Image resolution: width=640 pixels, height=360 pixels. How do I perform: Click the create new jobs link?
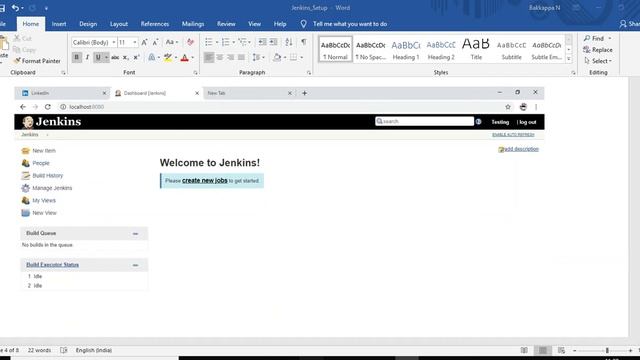click(204, 180)
